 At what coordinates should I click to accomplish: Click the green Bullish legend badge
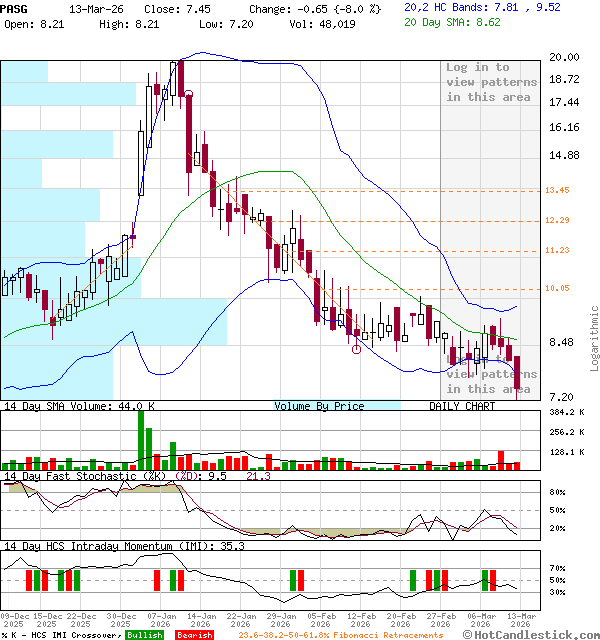(x=144, y=635)
